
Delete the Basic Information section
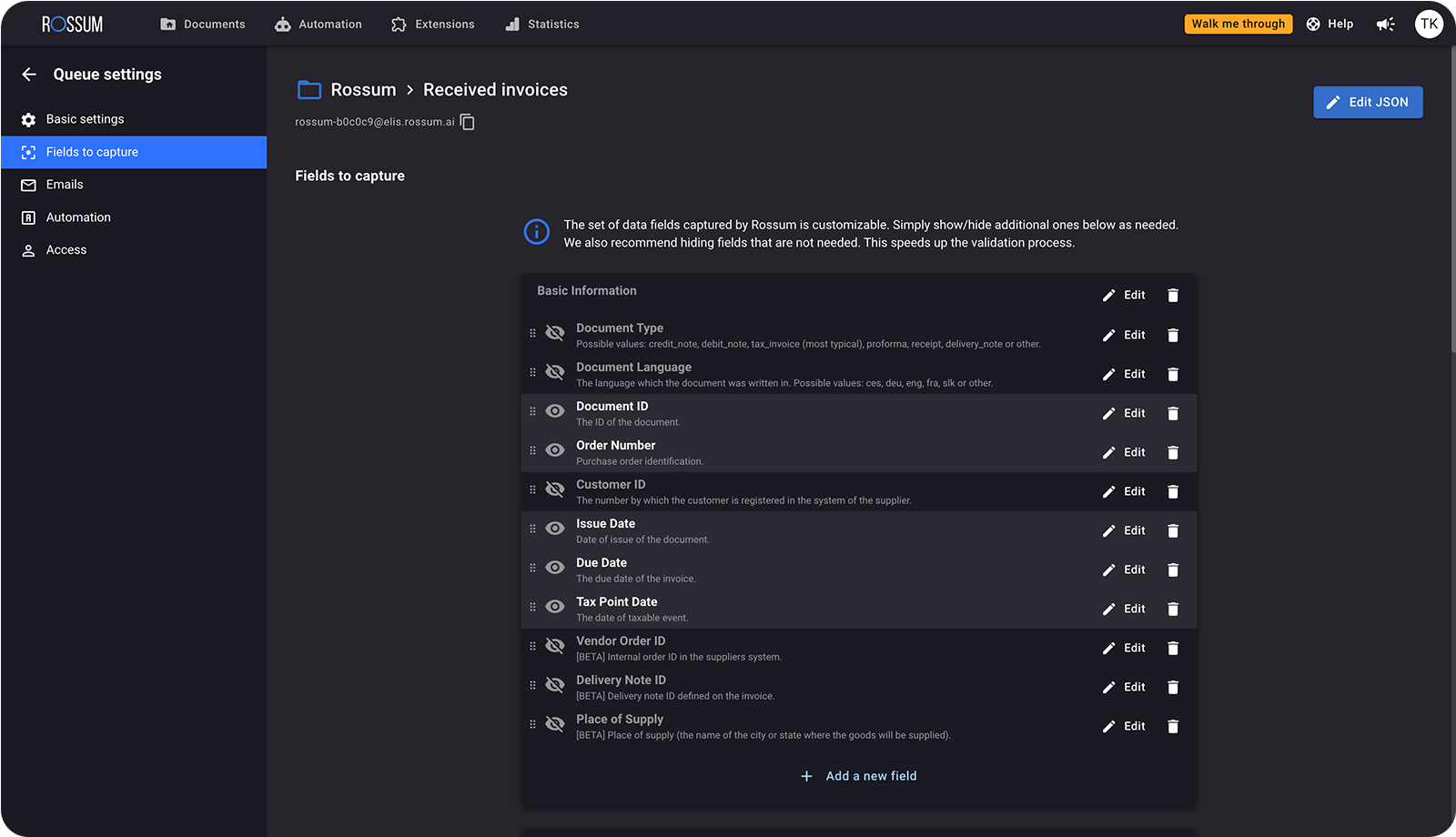[x=1173, y=296]
